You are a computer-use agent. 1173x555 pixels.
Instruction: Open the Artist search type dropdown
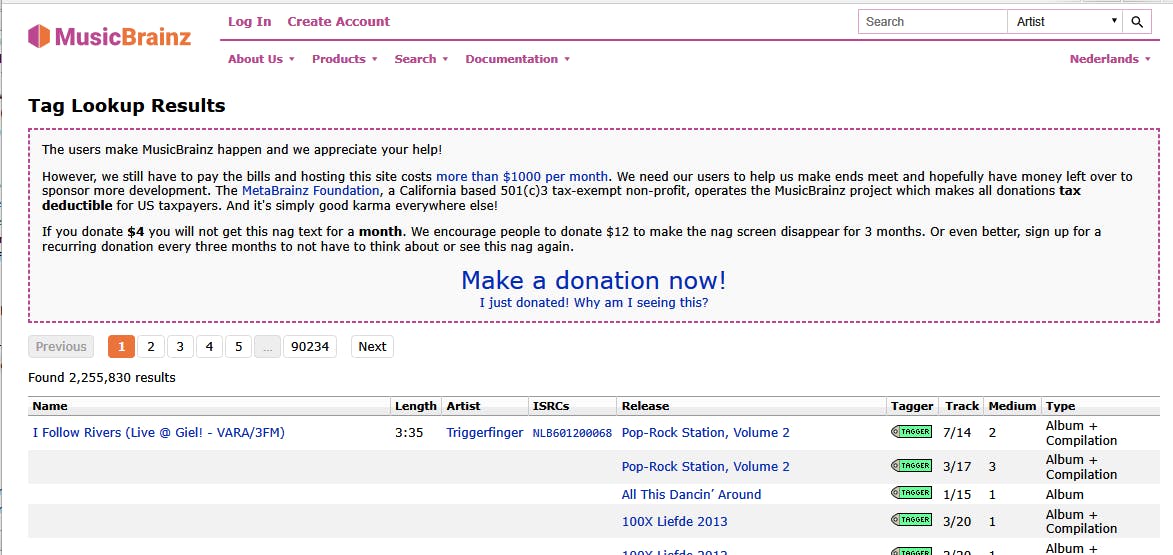(x=1065, y=22)
